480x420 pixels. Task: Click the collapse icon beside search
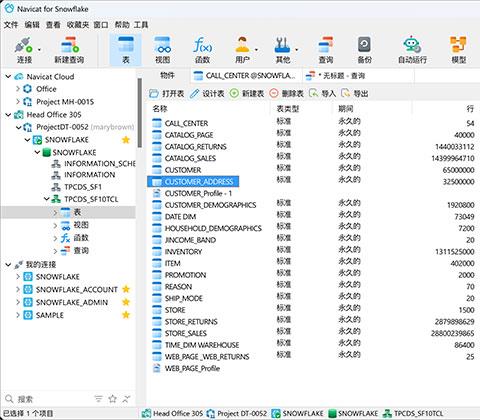pos(126,399)
